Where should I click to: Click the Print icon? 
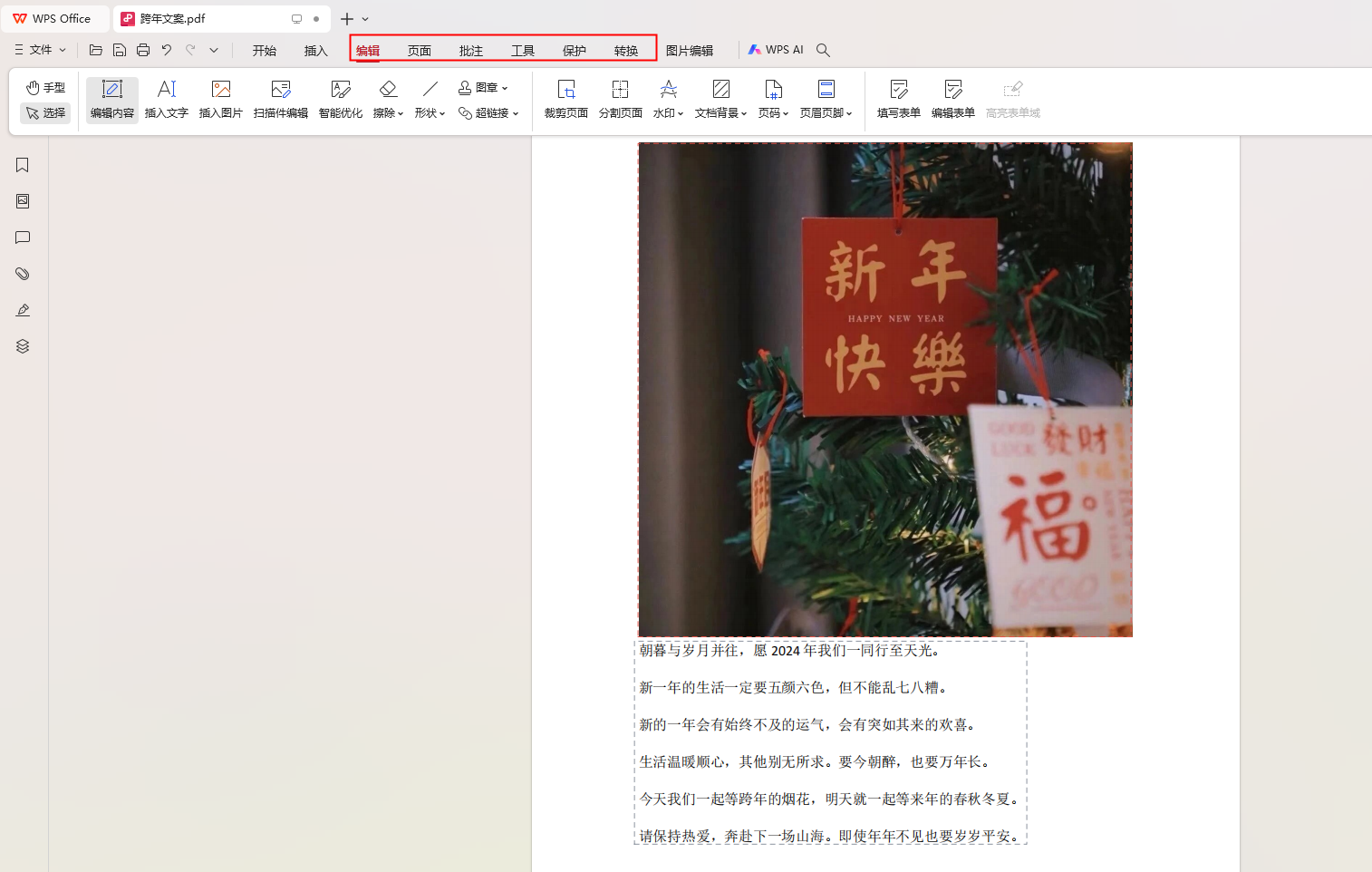143,50
